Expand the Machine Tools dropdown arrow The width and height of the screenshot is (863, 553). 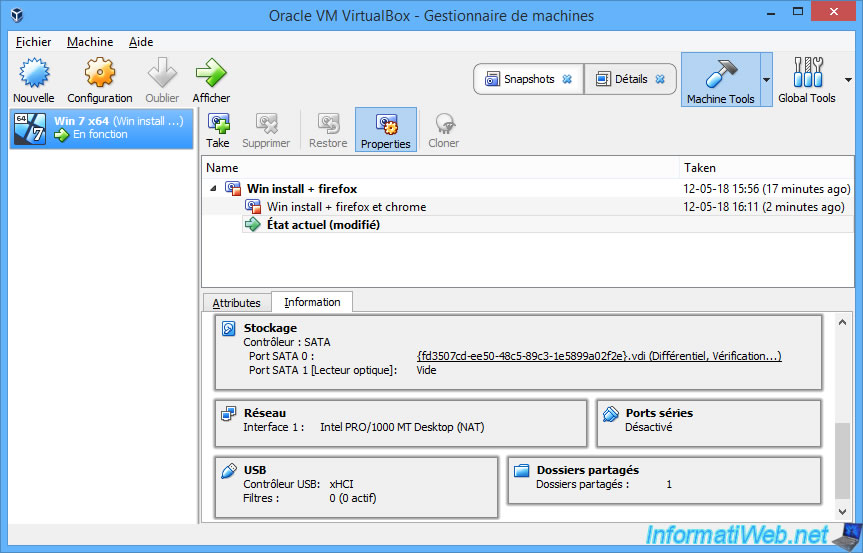[767, 79]
